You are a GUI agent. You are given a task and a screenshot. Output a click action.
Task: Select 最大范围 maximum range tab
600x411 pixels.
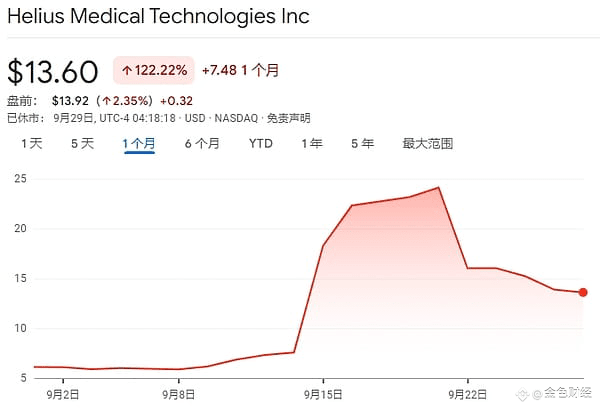pos(428,144)
